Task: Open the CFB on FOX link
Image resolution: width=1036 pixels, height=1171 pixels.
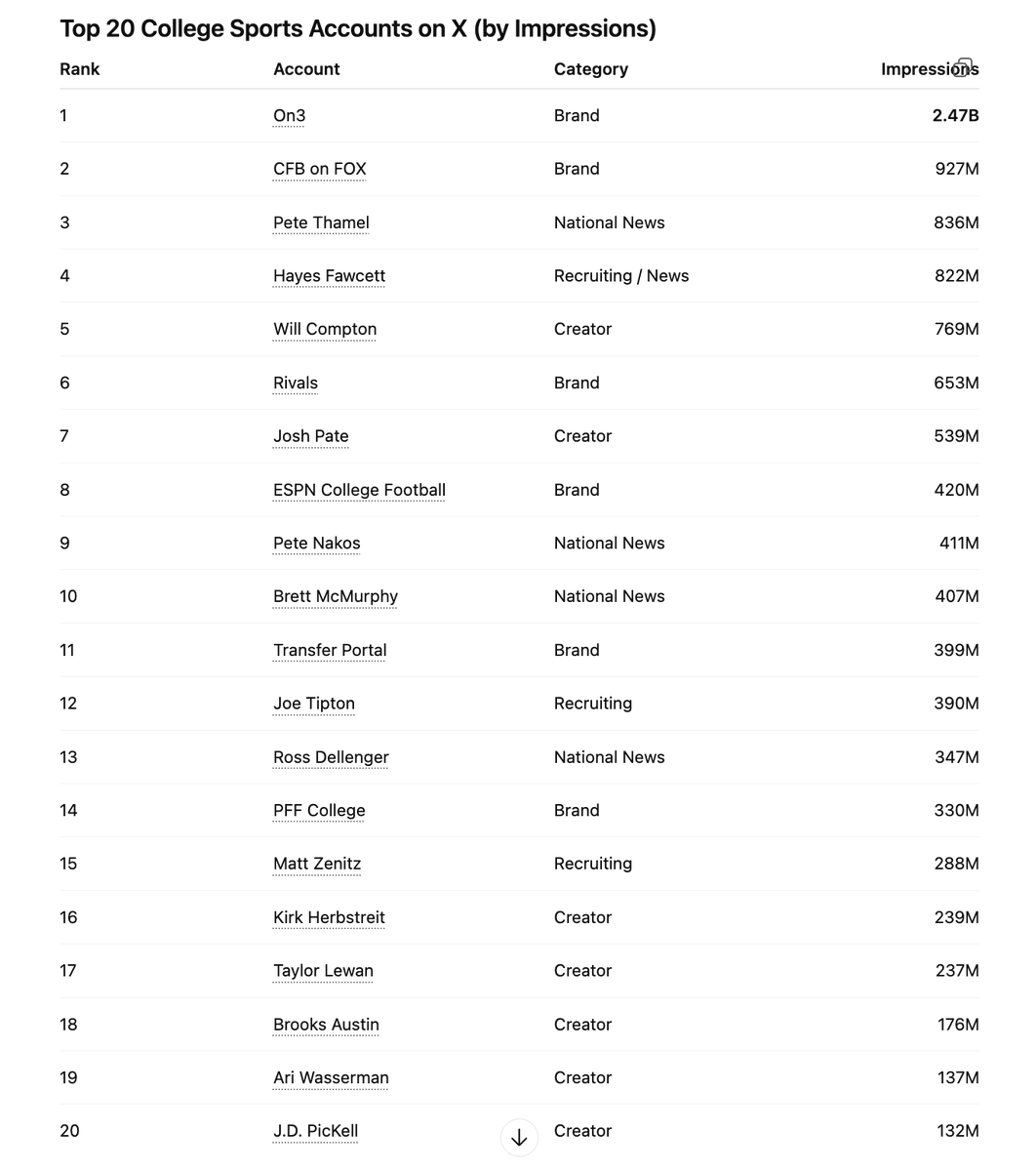Action: pyautogui.click(x=319, y=169)
